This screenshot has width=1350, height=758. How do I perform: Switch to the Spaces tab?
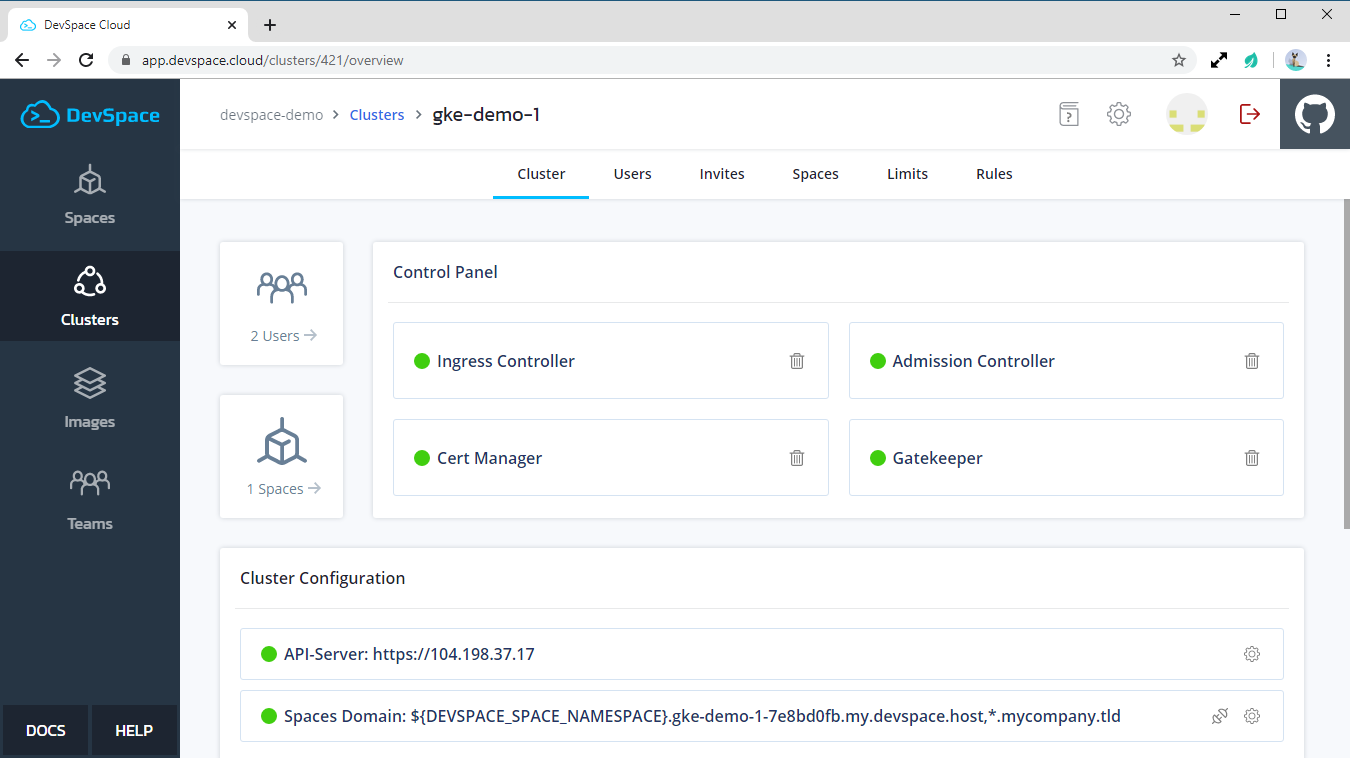[x=815, y=174]
